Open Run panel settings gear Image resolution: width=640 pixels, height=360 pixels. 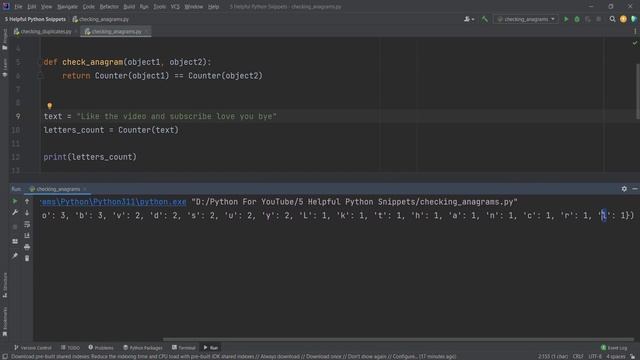(624, 189)
